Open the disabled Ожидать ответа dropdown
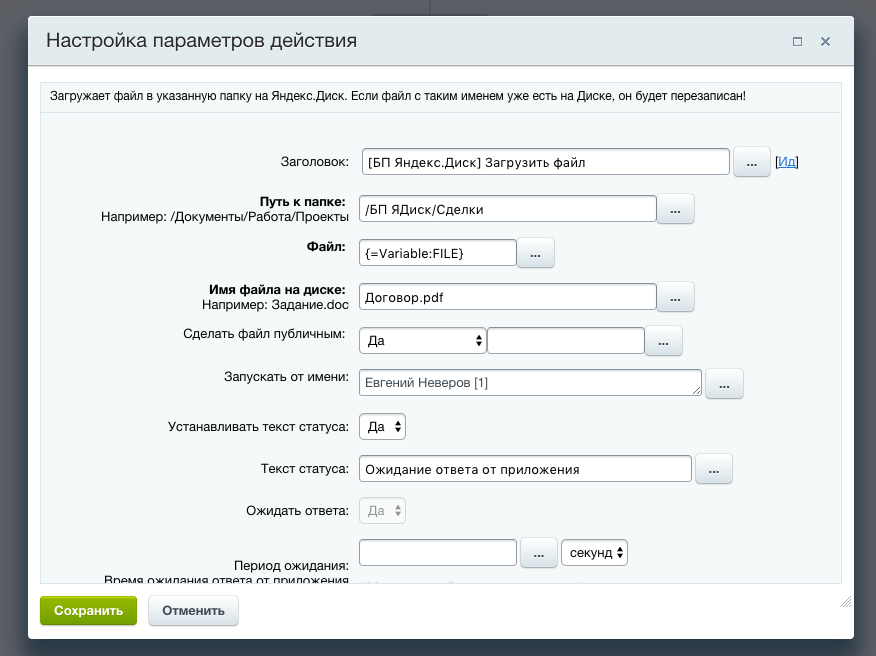This screenshot has width=876, height=656. (384, 511)
